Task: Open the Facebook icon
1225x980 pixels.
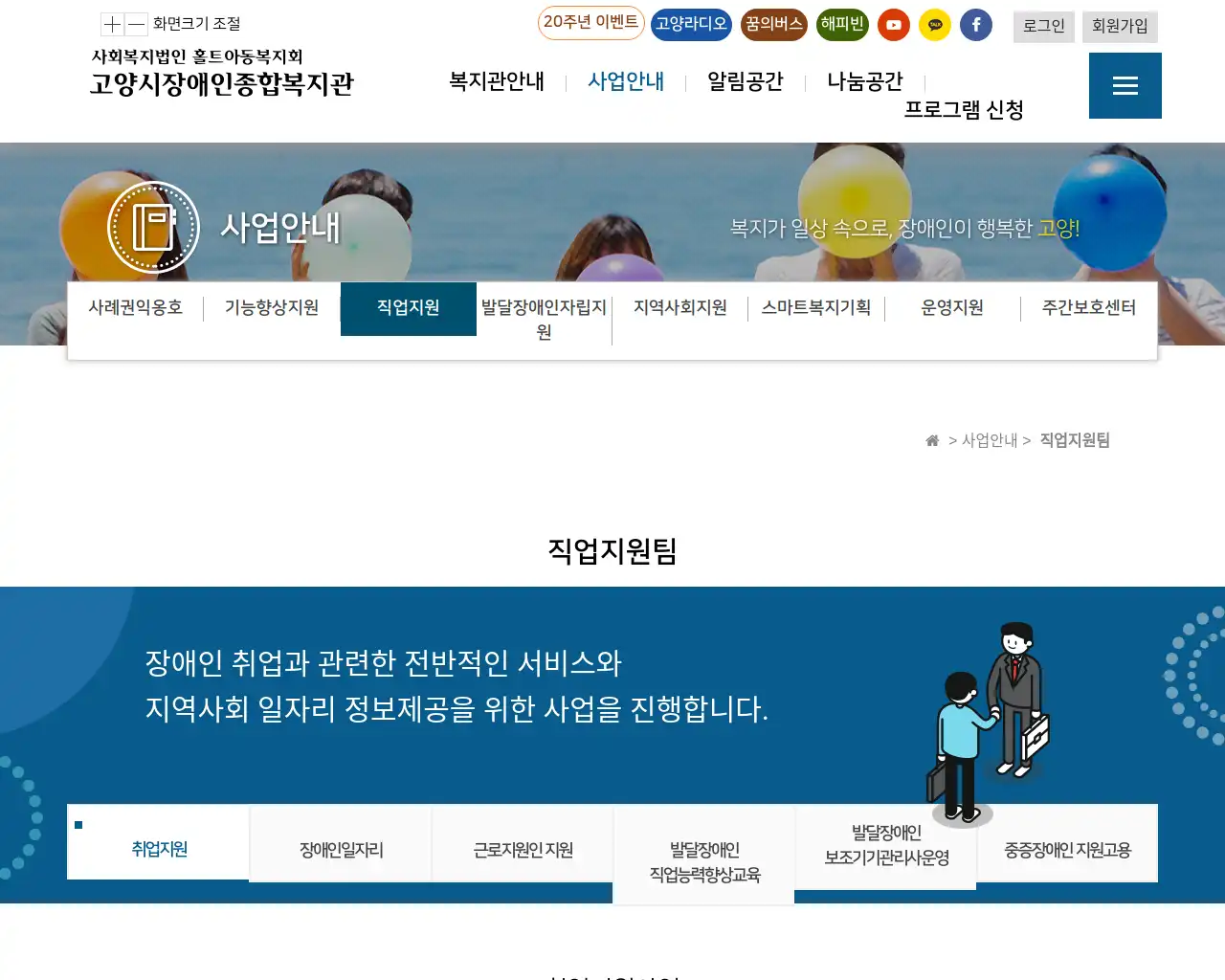Action: (976, 25)
